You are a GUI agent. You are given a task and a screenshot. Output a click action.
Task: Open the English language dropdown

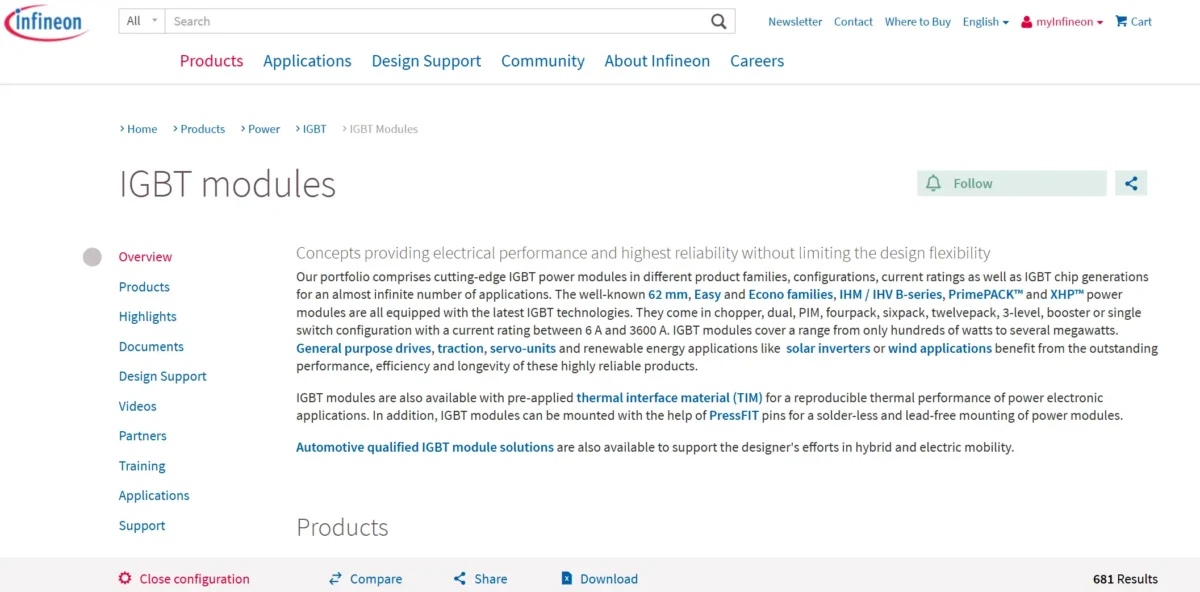[x=985, y=21]
